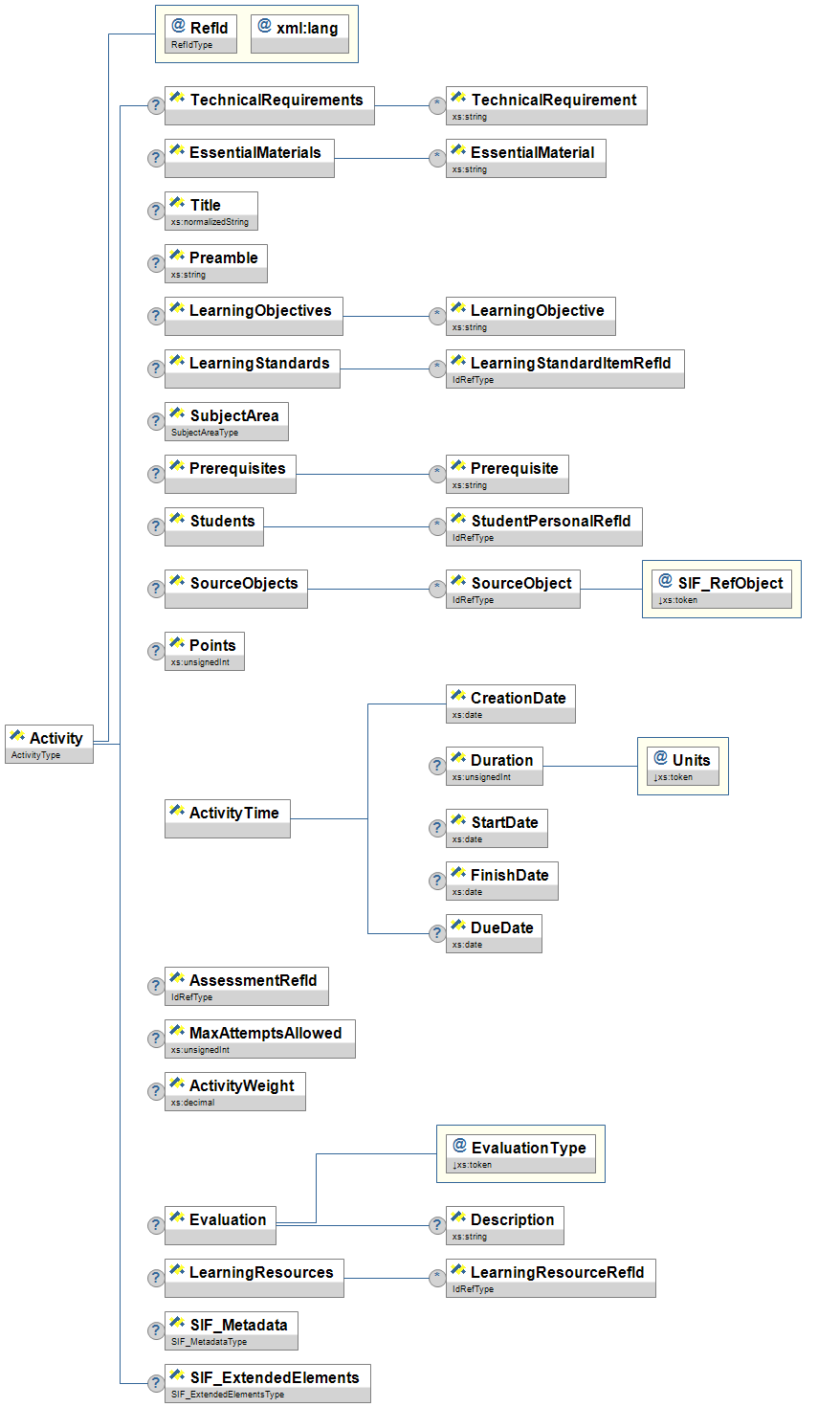The width and height of the screenshot is (840, 1407).
Task: Click the element icon on Activity node
Action: pos(17,736)
